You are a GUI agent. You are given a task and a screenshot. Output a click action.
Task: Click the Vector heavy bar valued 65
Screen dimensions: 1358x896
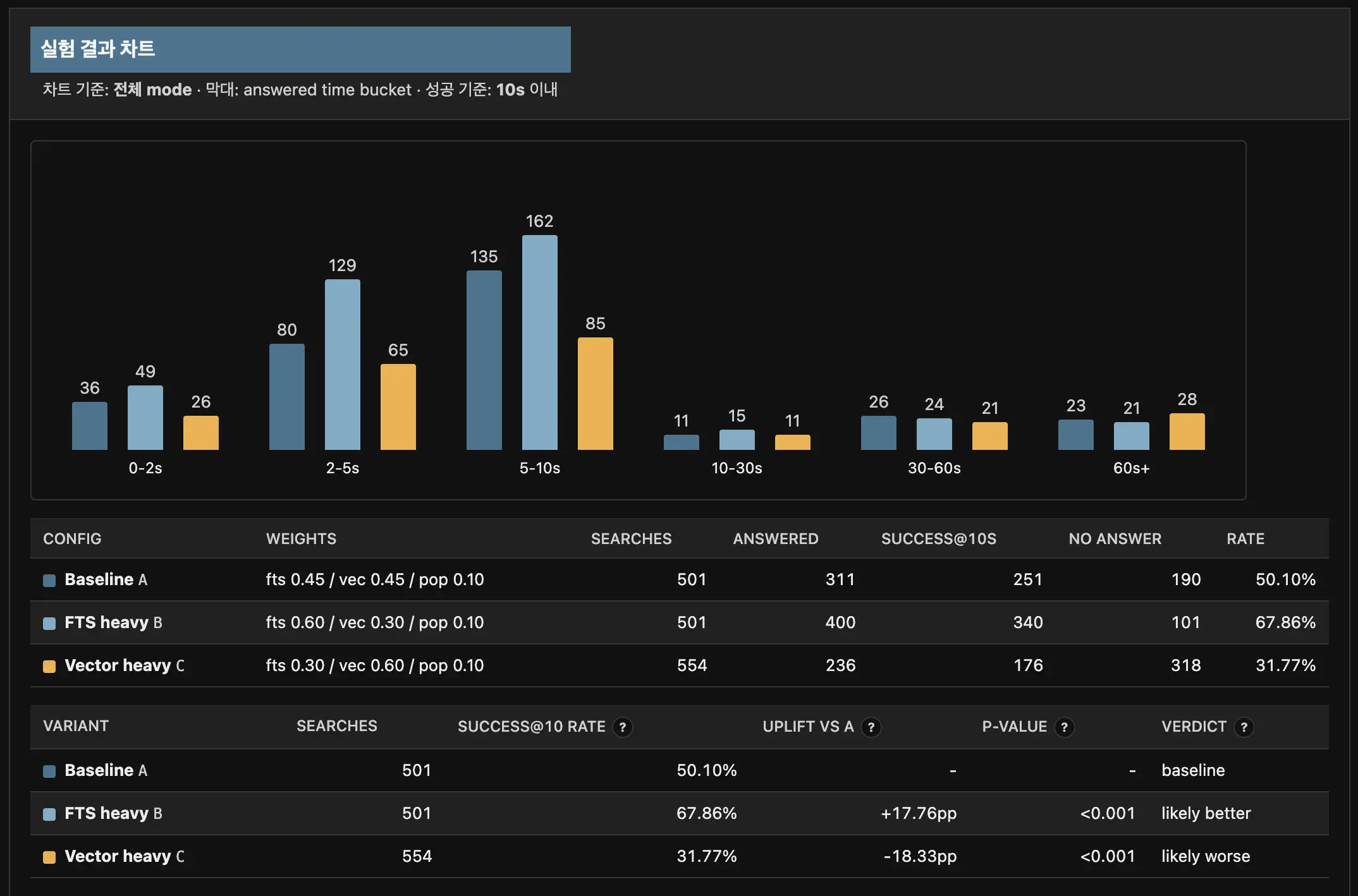coord(398,407)
